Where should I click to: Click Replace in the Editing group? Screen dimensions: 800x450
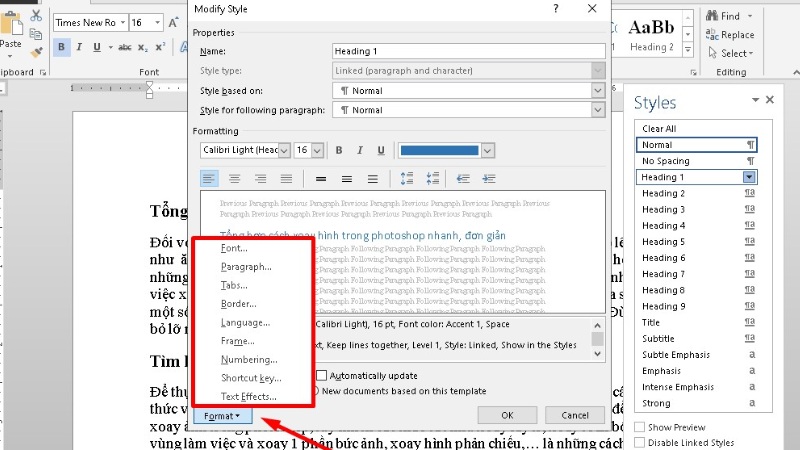tap(730, 35)
